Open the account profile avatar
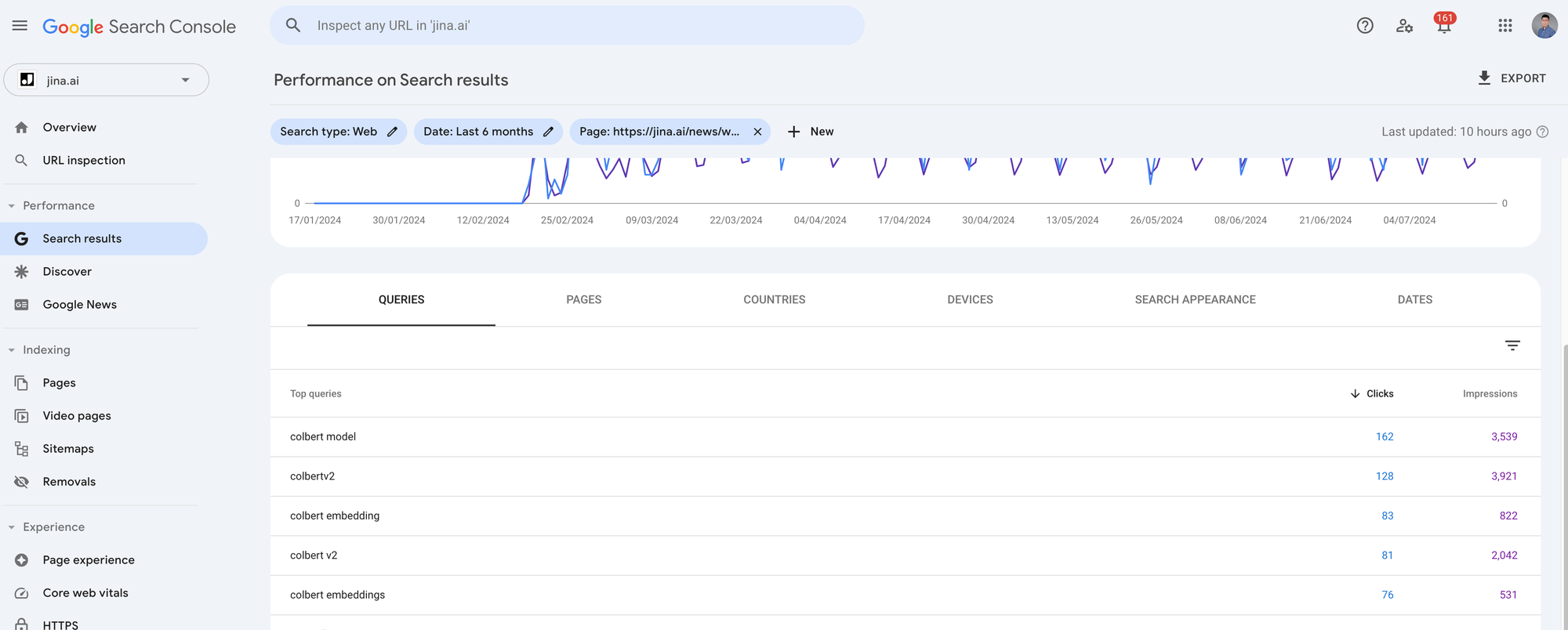Viewport: 1568px width, 630px height. (1544, 26)
